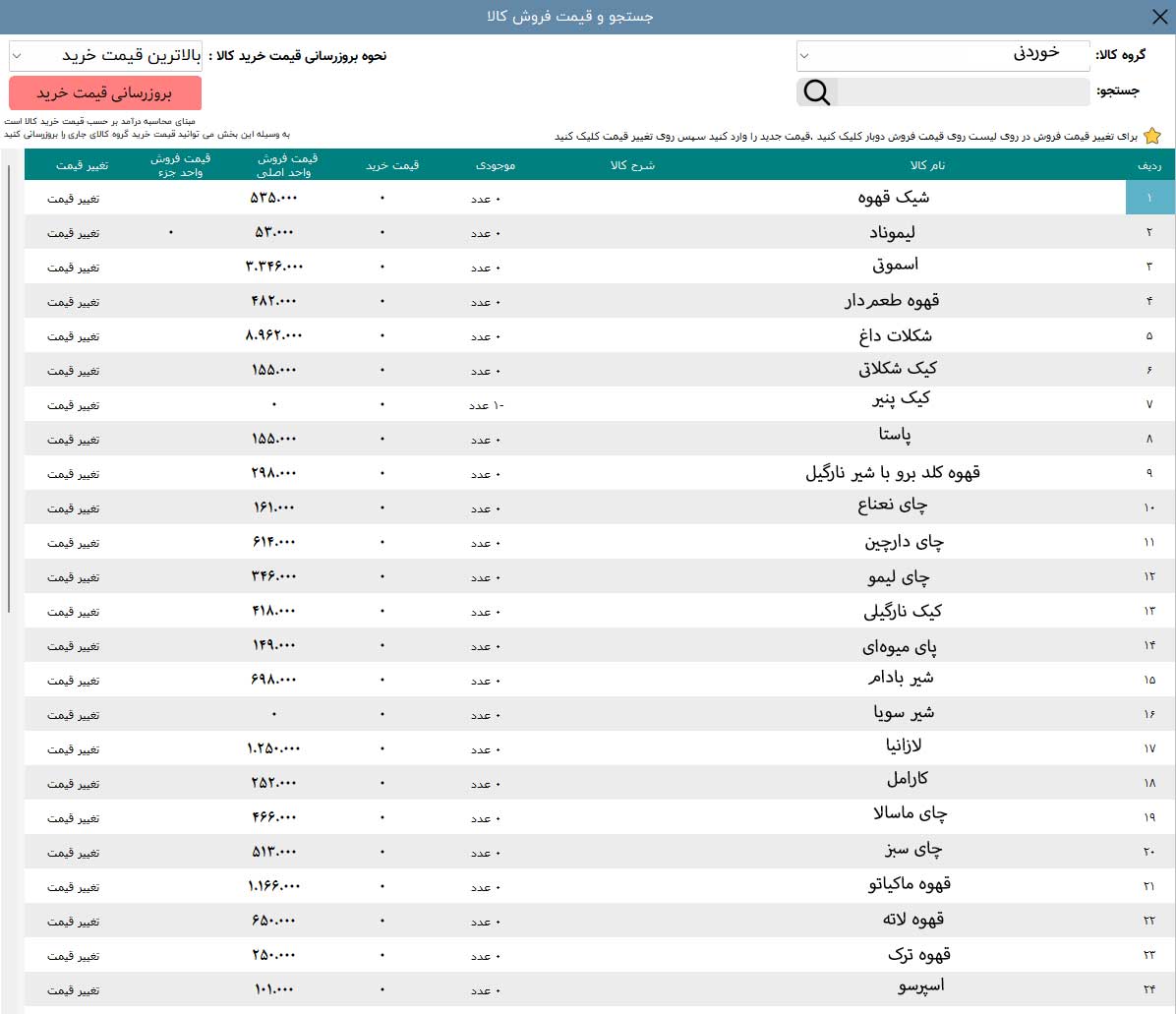Click the نام کالا column header
Viewport: 1176px width, 1014px height.
(x=927, y=165)
